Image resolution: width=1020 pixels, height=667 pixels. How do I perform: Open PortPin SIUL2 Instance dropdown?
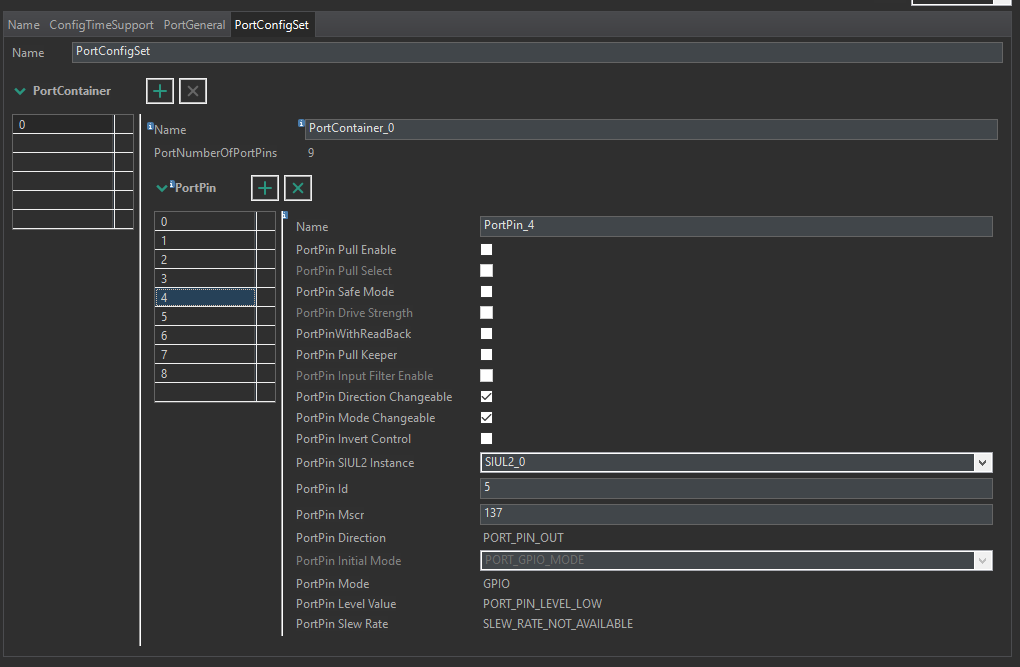[x=983, y=462]
